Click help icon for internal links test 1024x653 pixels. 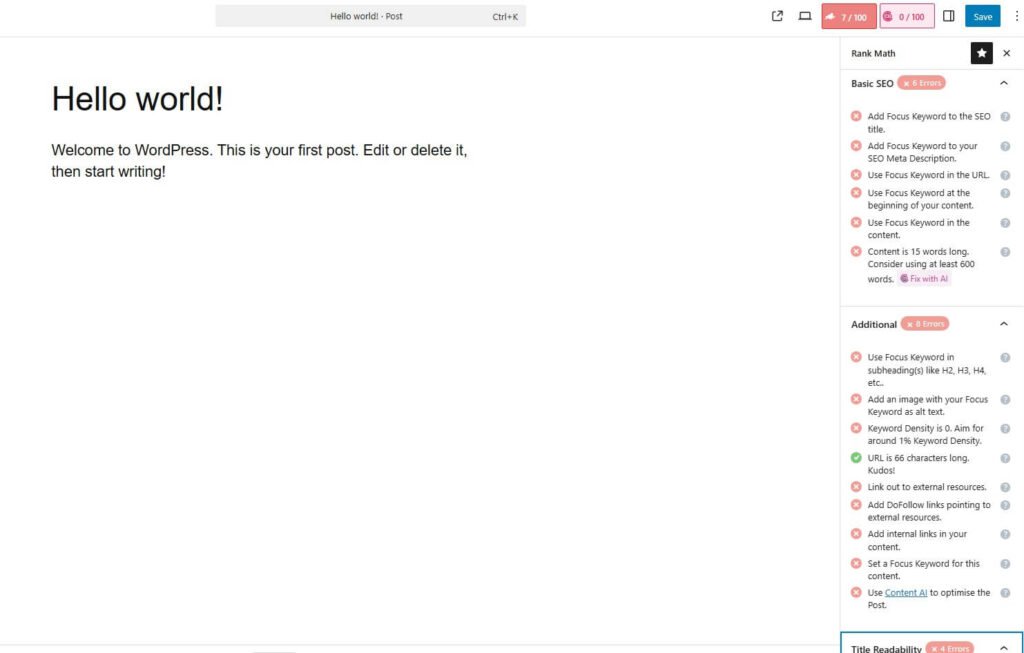click(x=1005, y=534)
